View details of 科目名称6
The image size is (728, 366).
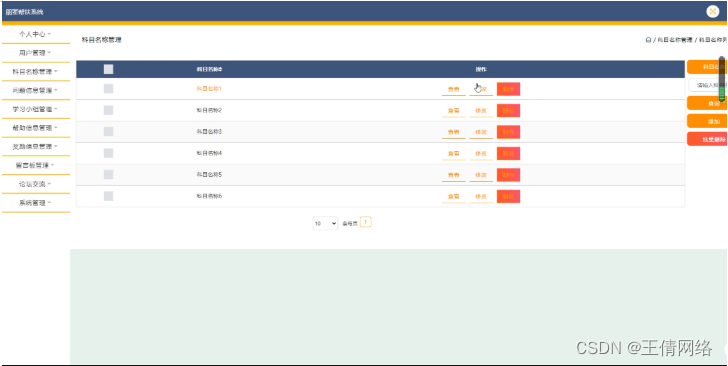point(454,196)
